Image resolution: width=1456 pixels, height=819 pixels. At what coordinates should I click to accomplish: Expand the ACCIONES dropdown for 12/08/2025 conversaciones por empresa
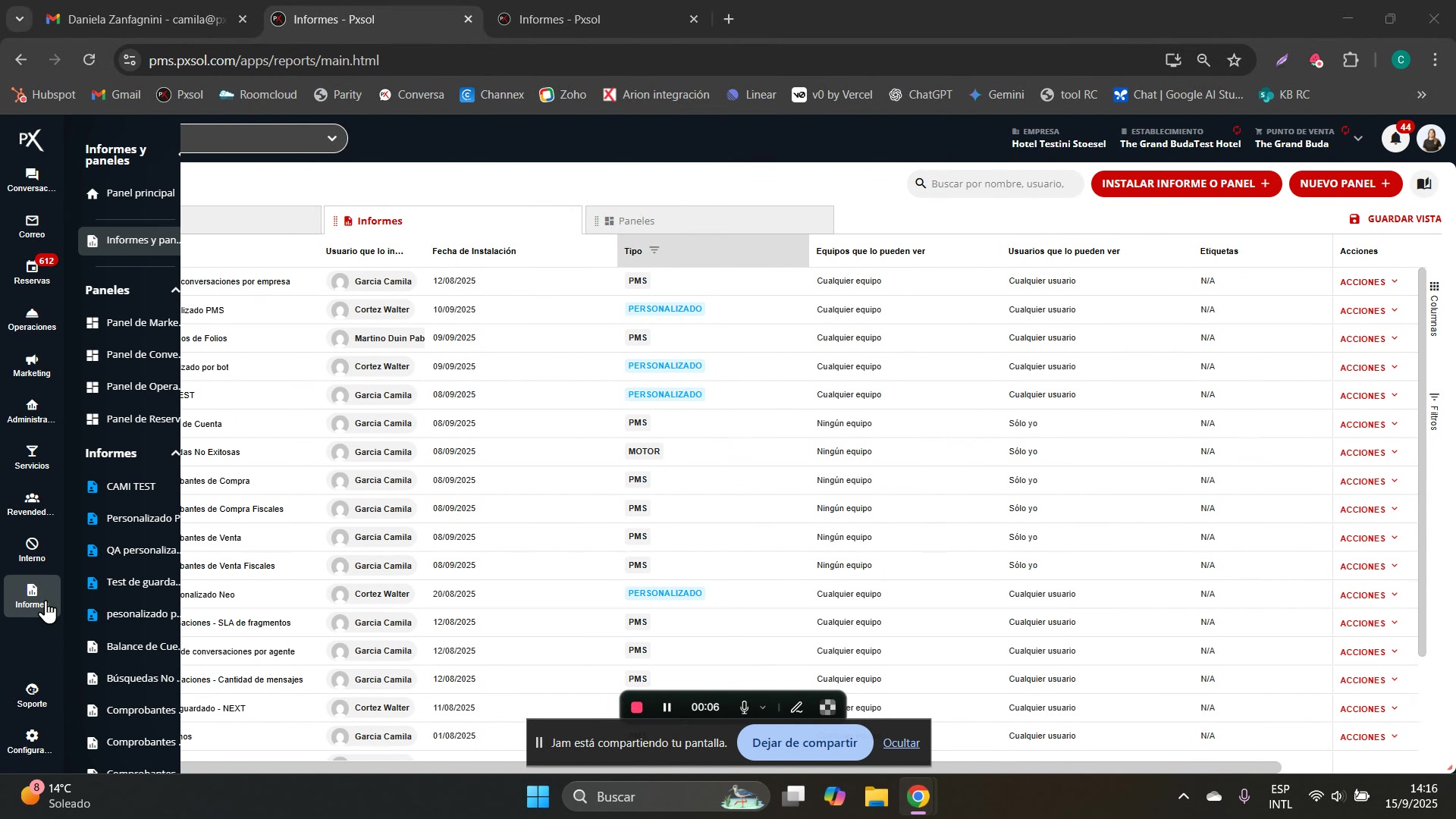[1369, 282]
